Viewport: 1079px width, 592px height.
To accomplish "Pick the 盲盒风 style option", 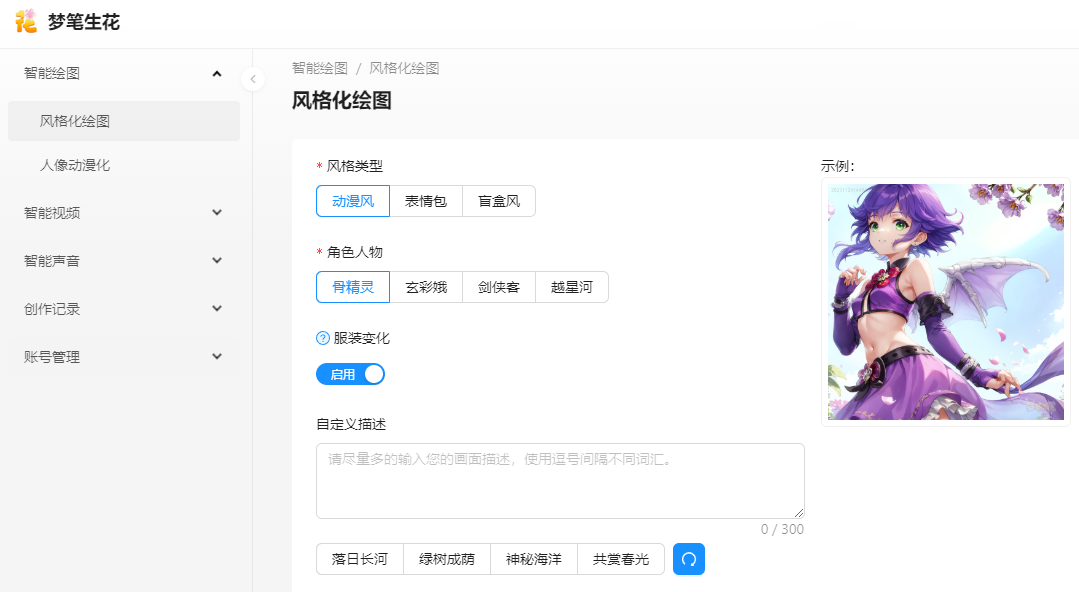I will (x=499, y=201).
